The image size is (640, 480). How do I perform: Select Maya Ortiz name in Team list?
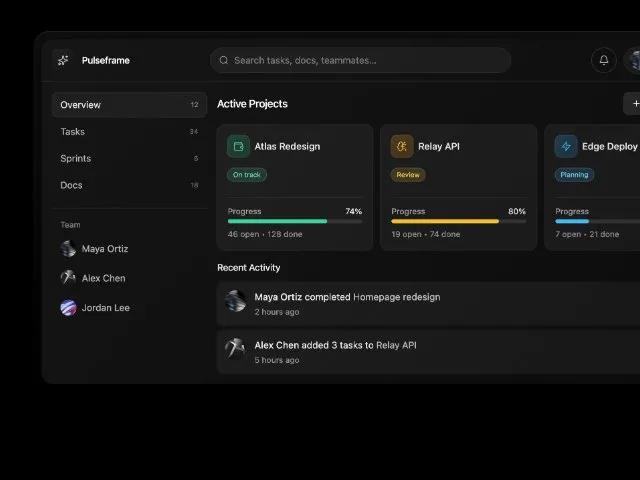tap(105, 249)
